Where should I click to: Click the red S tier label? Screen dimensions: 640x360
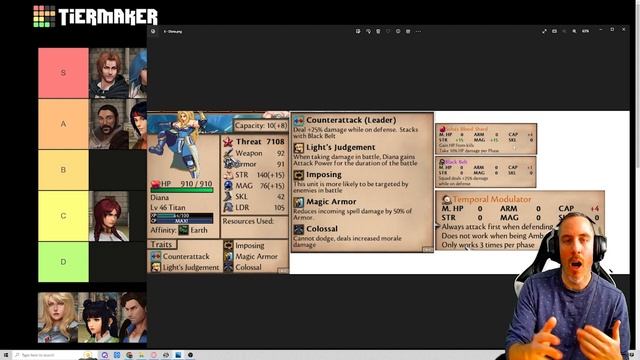pos(63,73)
